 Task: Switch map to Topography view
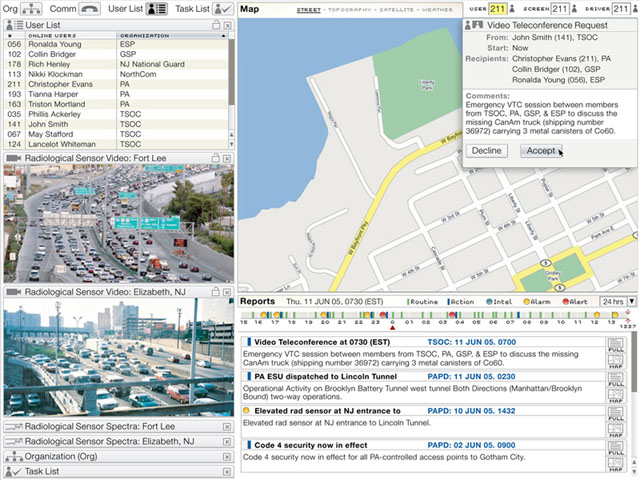click(x=351, y=9)
